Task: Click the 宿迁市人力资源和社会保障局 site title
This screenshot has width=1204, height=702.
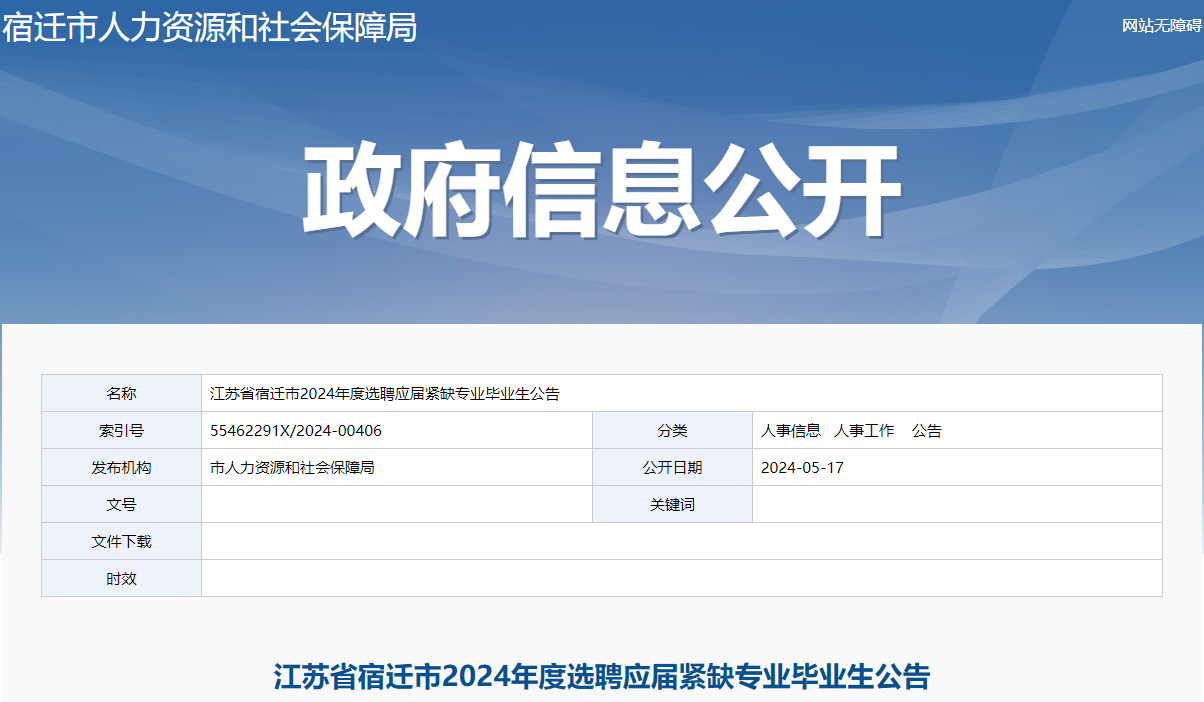Action: click(x=209, y=27)
